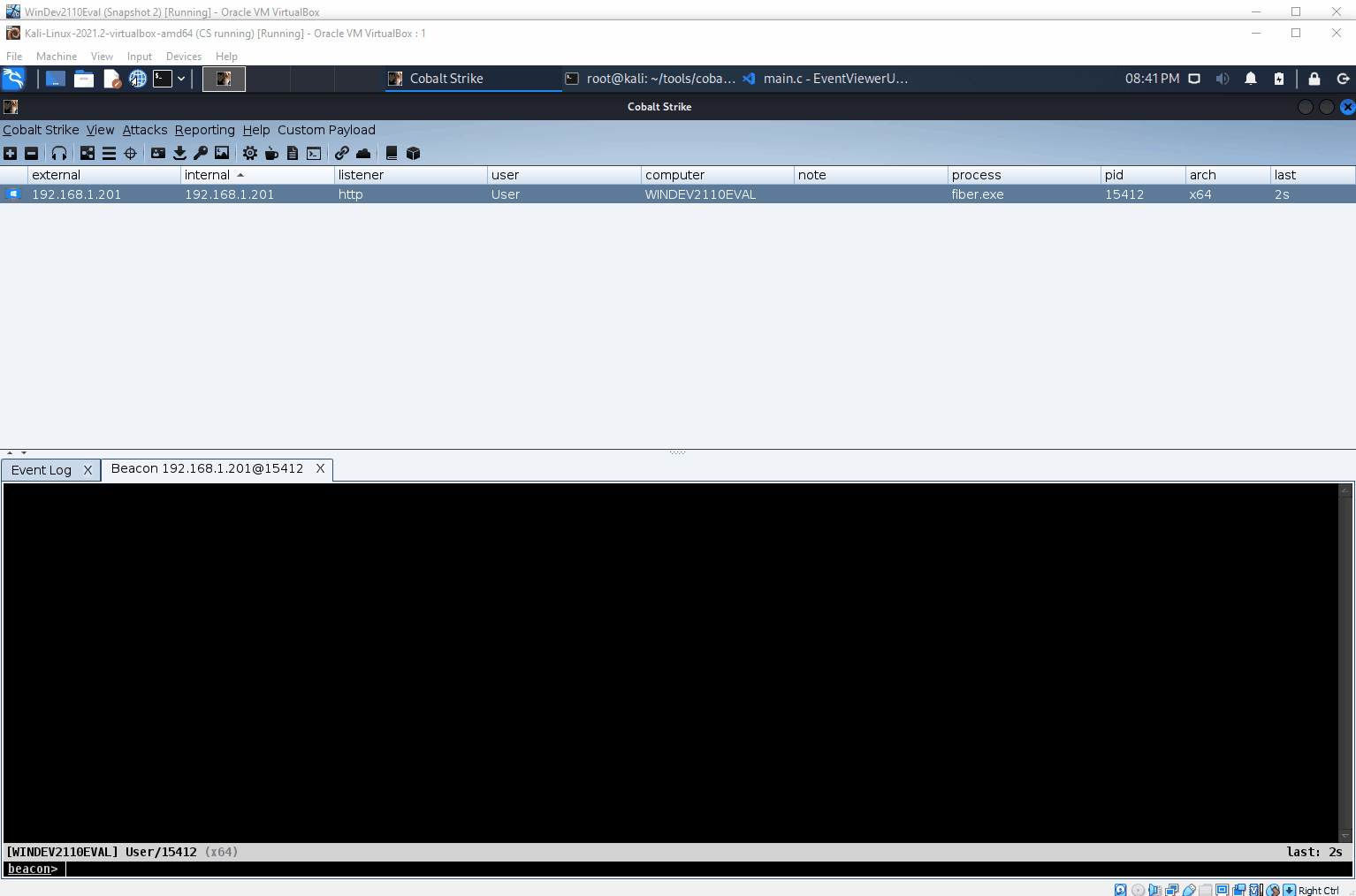Screen dimensions: 1356x896
Task: Click the display icon next to the clock
Action: pos(1194,79)
